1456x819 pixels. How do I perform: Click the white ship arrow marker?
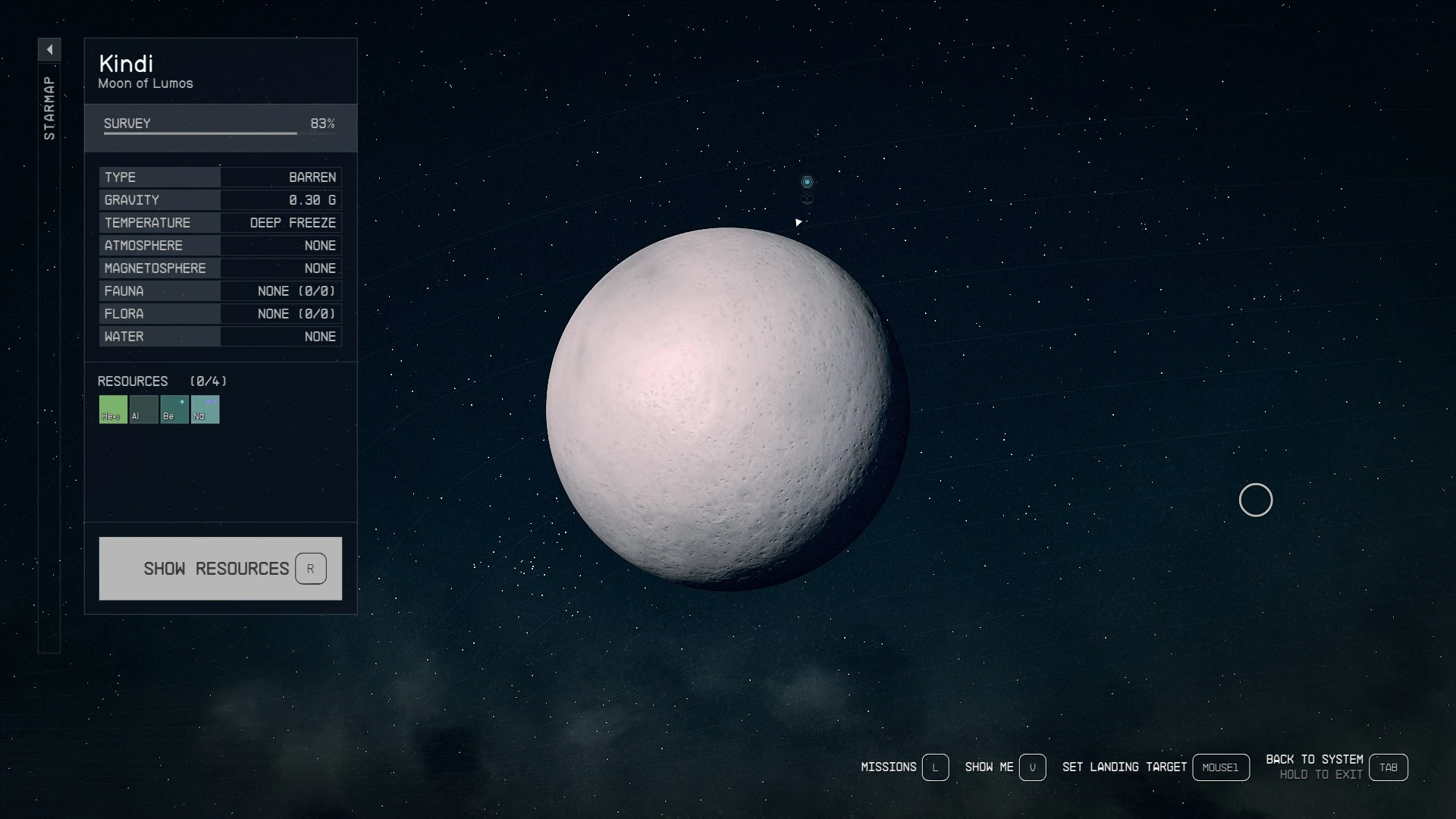point(798,222)
